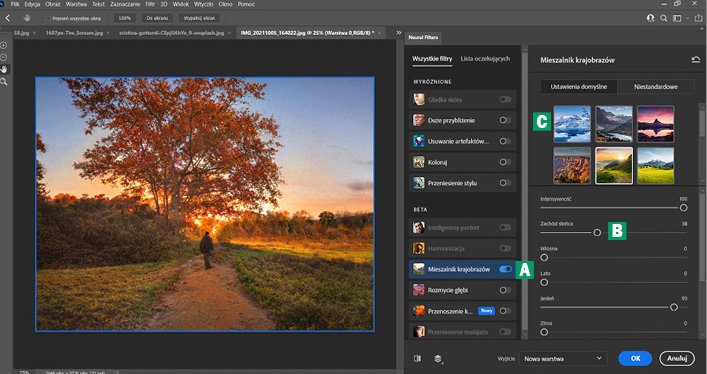Click the before/after preview icon
Screen dimensions: 707x374
click(418, 358)
